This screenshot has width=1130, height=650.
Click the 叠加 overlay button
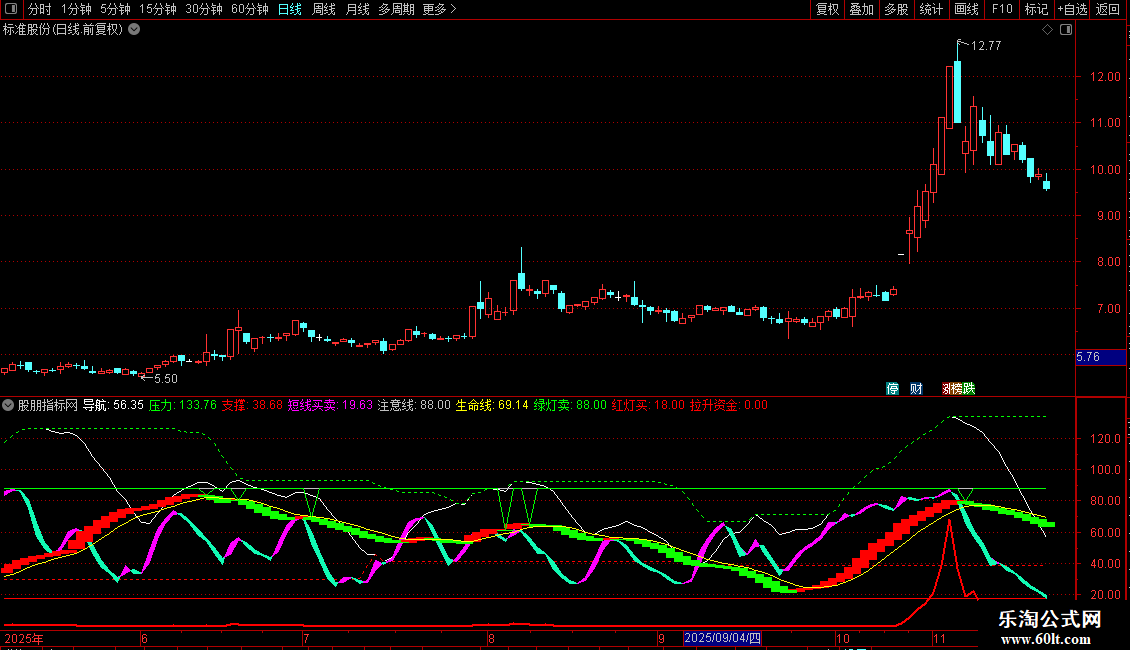pos(861,9)
